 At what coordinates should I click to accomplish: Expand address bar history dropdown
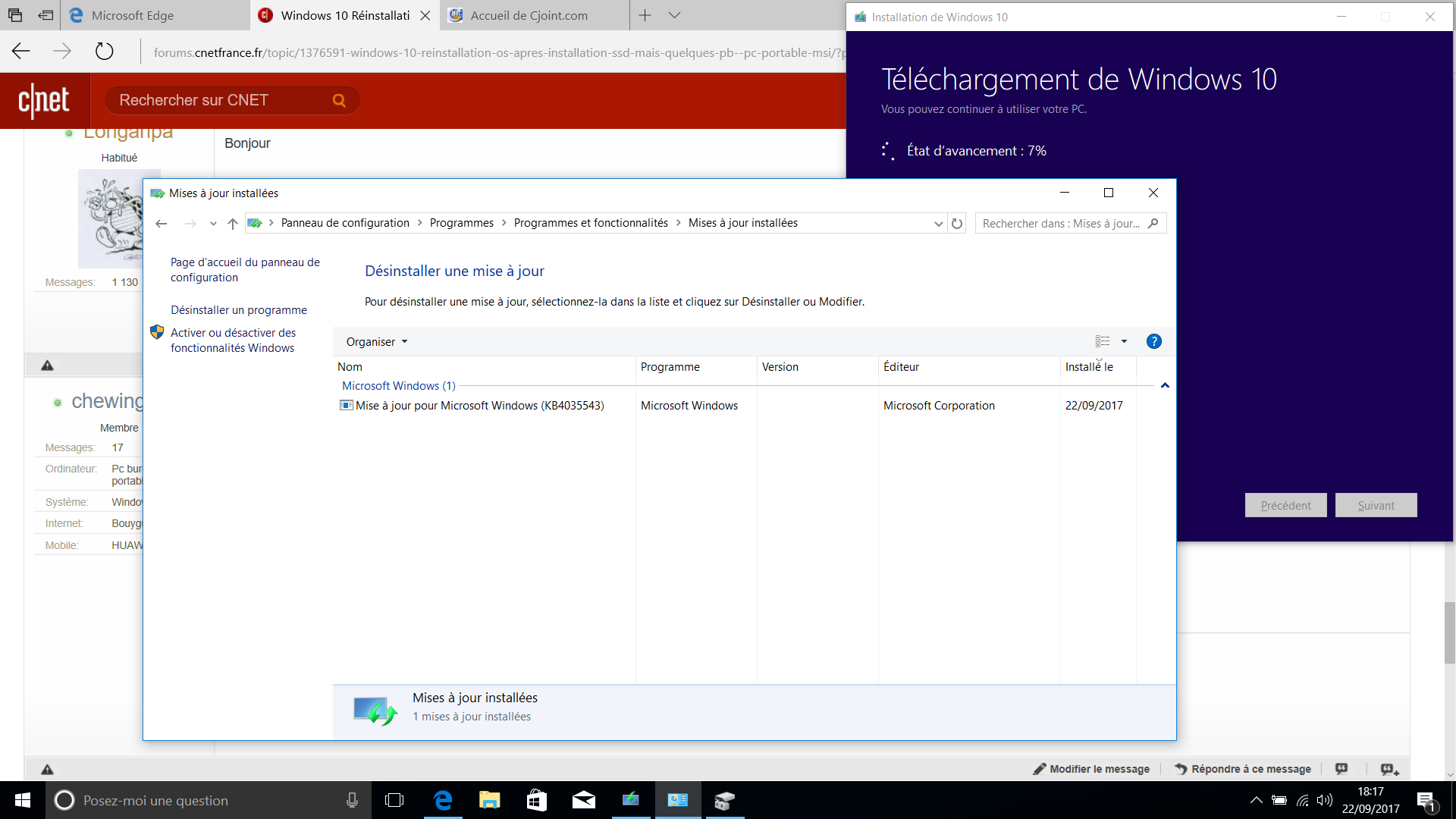point(938,224)
